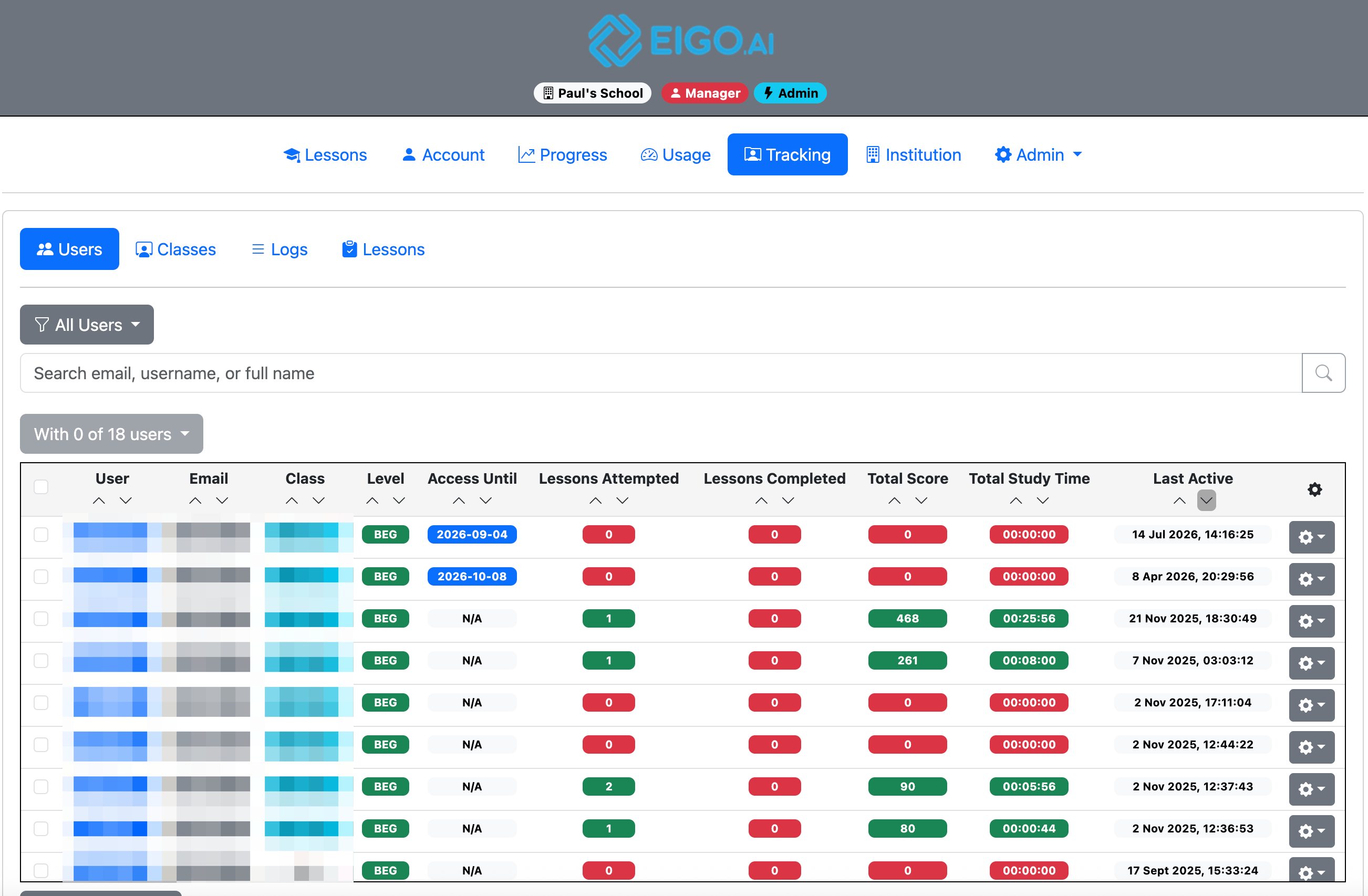Open the All Users filter dropdown
This screenshot has width=1368, height=896.
click(x=87, y=325)
